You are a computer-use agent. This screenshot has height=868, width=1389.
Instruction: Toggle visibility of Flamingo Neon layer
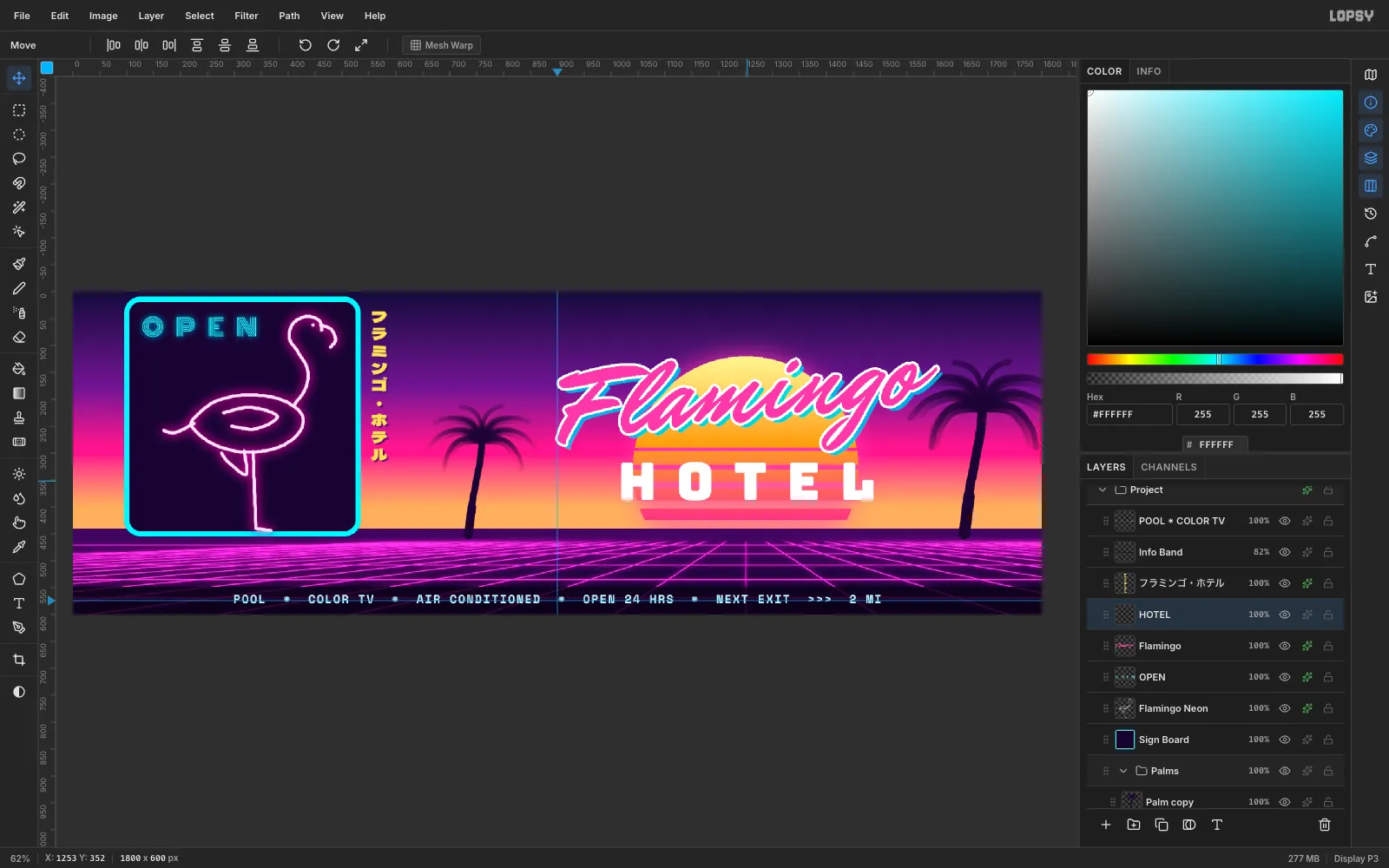point(1285,708)
